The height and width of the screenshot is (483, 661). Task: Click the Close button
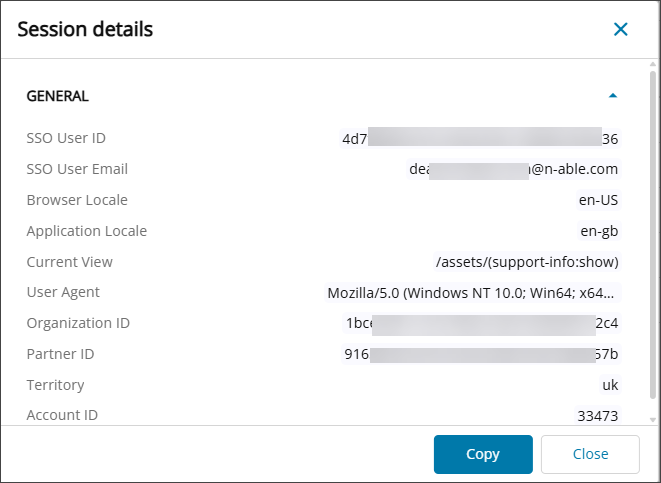point(590,454)
